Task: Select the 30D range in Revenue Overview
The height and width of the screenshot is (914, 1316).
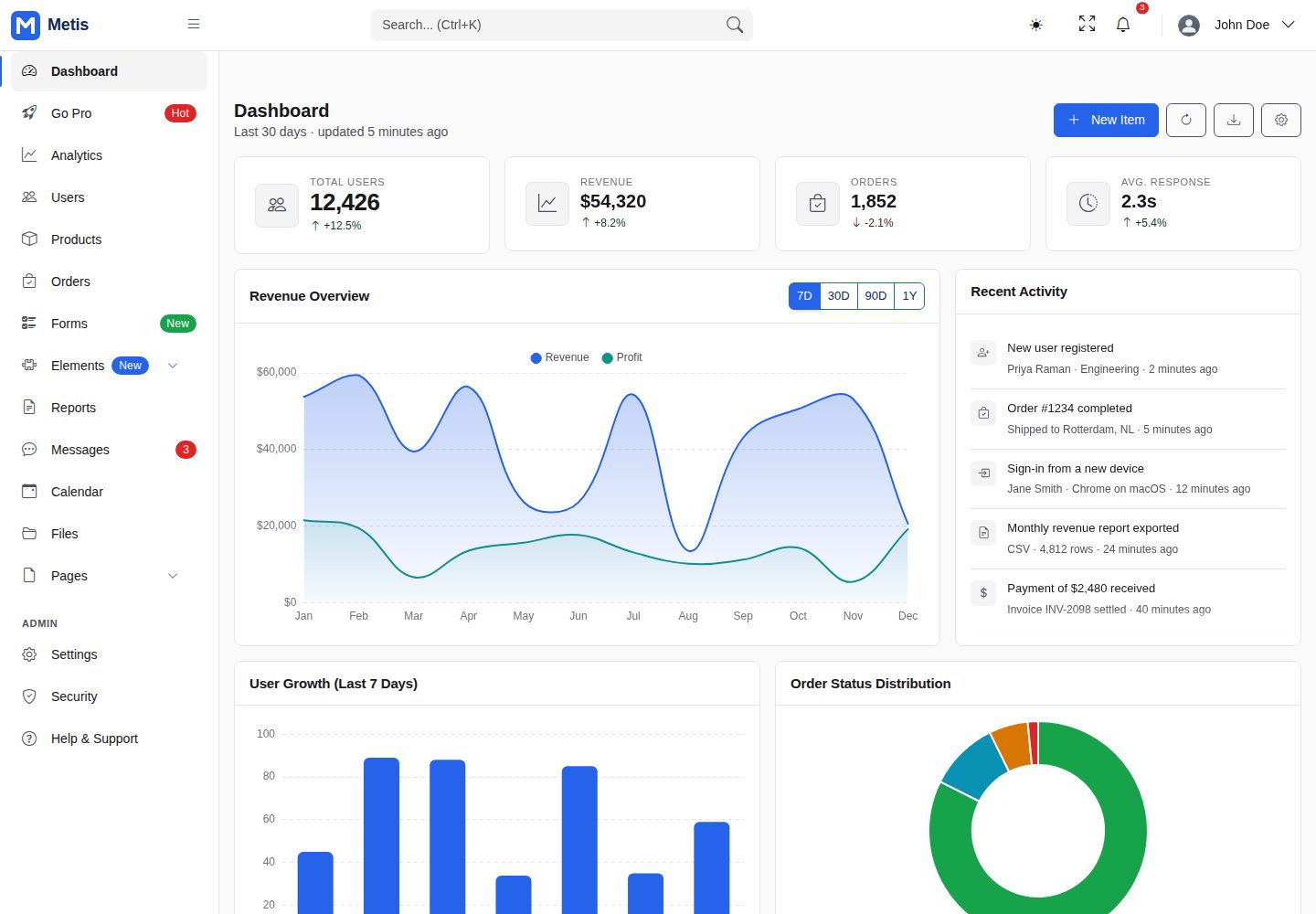Action: pyautogui.click(x=839, y=296)
